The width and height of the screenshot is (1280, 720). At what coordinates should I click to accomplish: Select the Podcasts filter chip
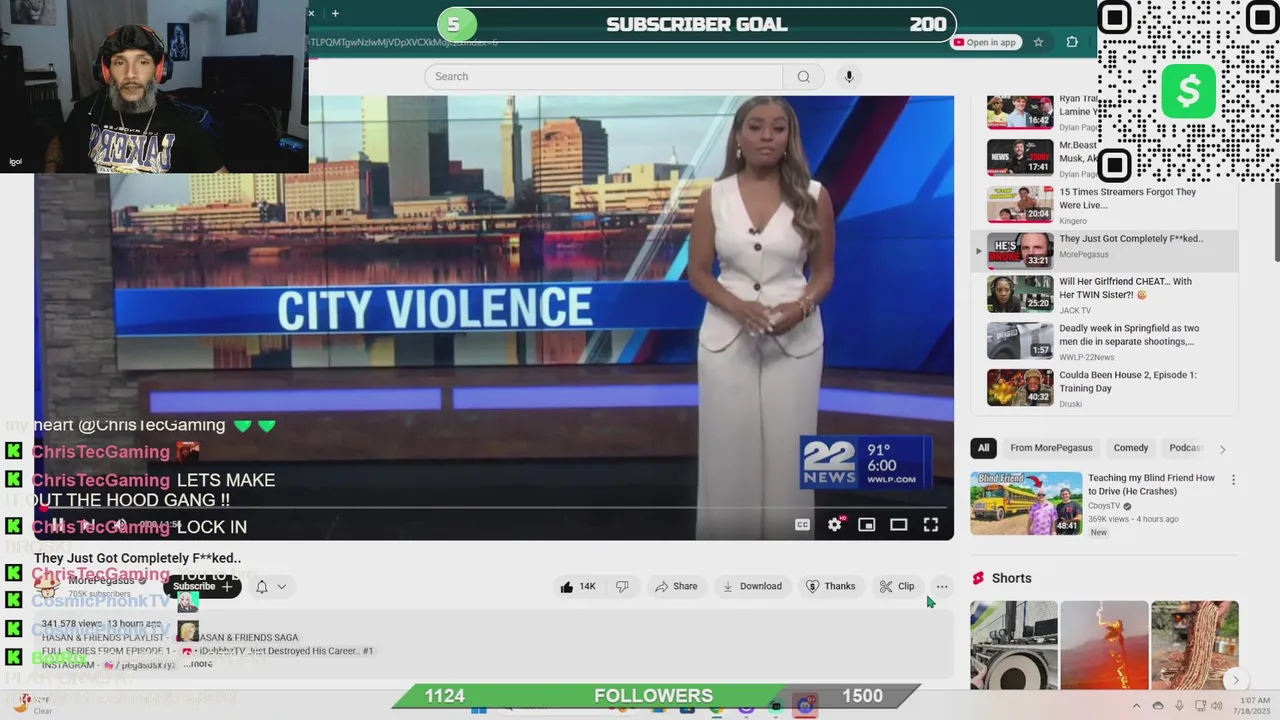click(1185, 448)
